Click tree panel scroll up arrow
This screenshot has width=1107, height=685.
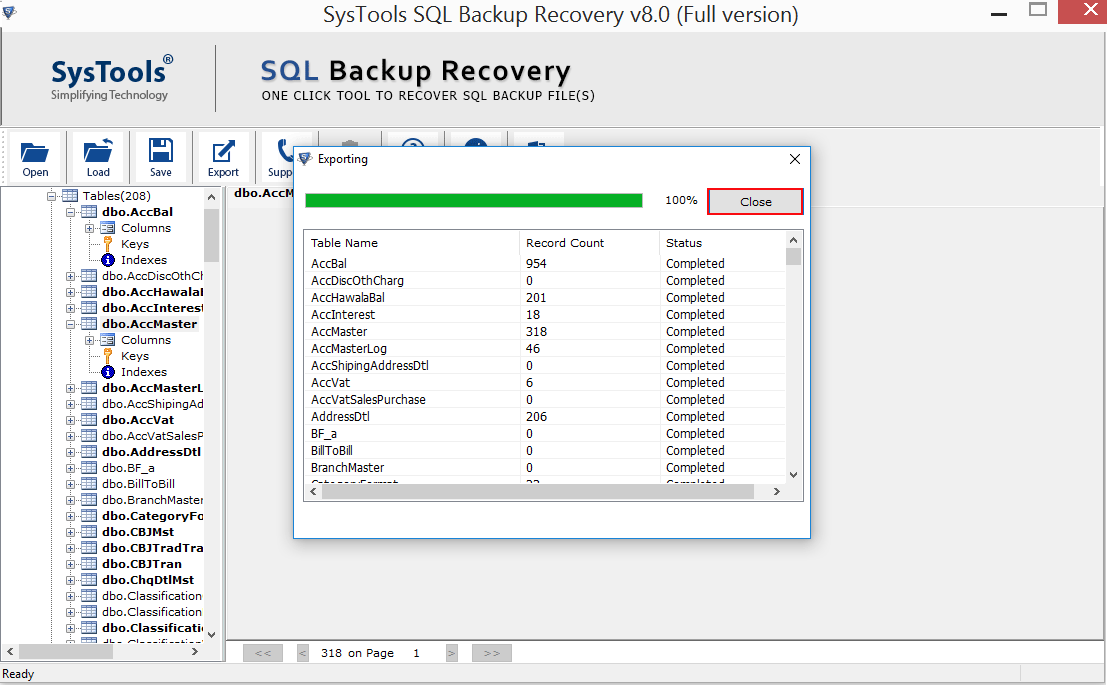click(211, 197)
